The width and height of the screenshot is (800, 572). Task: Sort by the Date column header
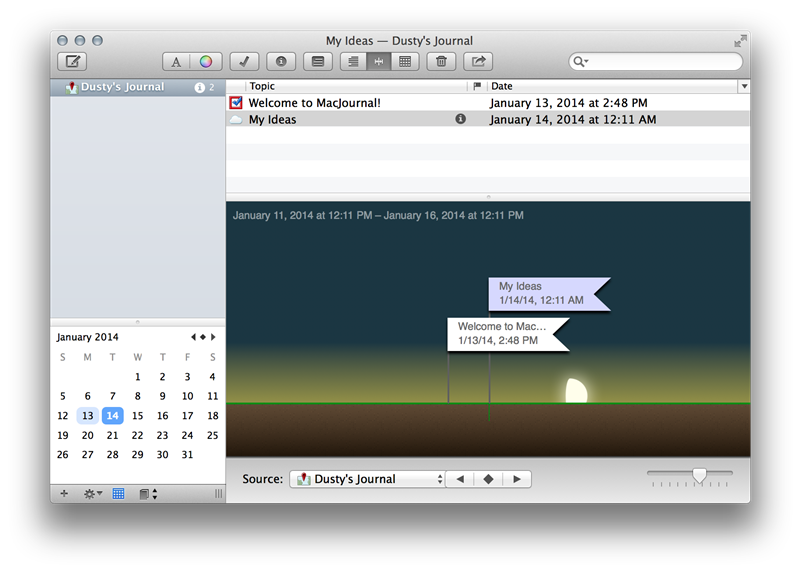tap(612, 86)
